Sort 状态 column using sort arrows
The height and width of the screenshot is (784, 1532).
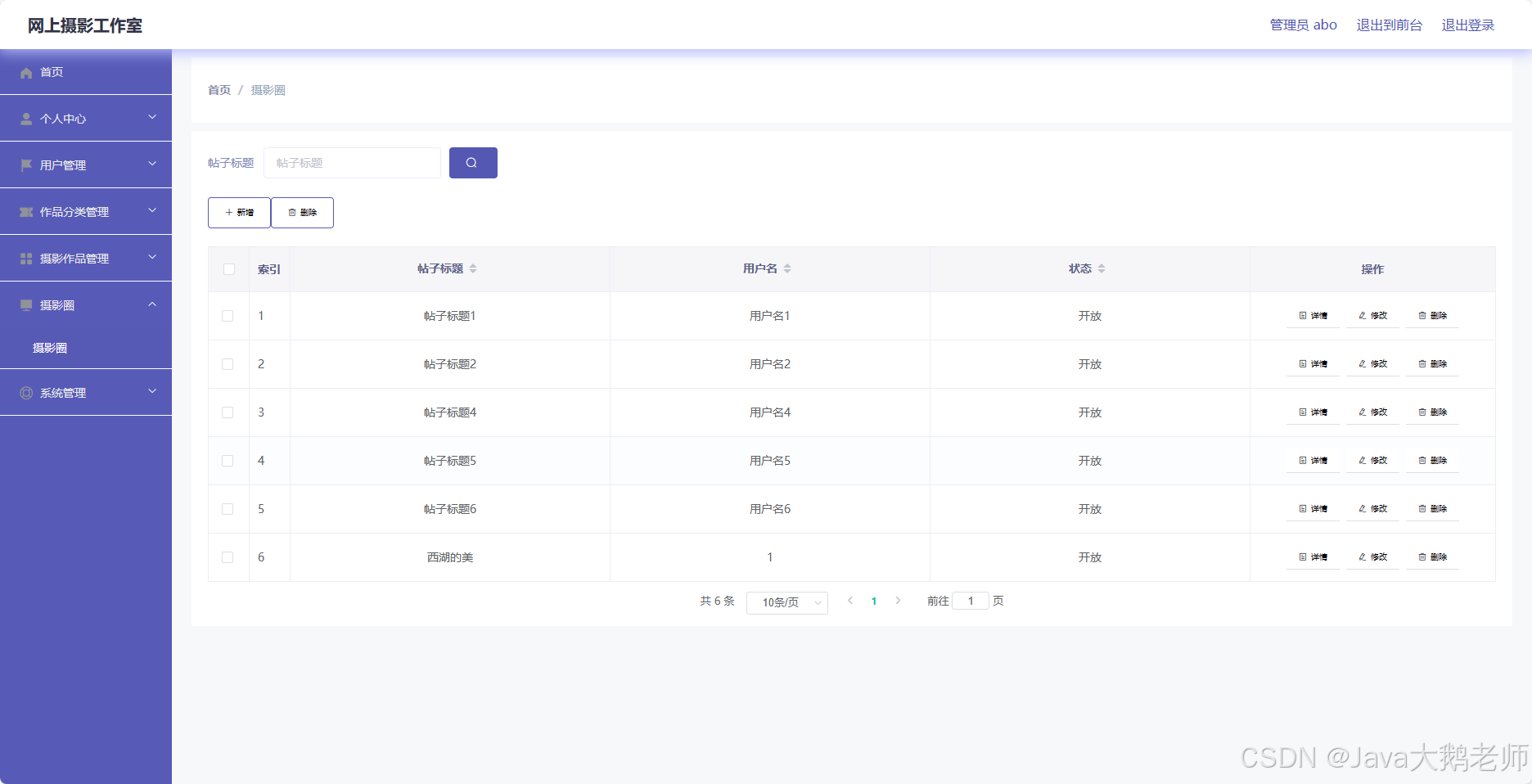pyautogui.click(x=1102, y=269)
